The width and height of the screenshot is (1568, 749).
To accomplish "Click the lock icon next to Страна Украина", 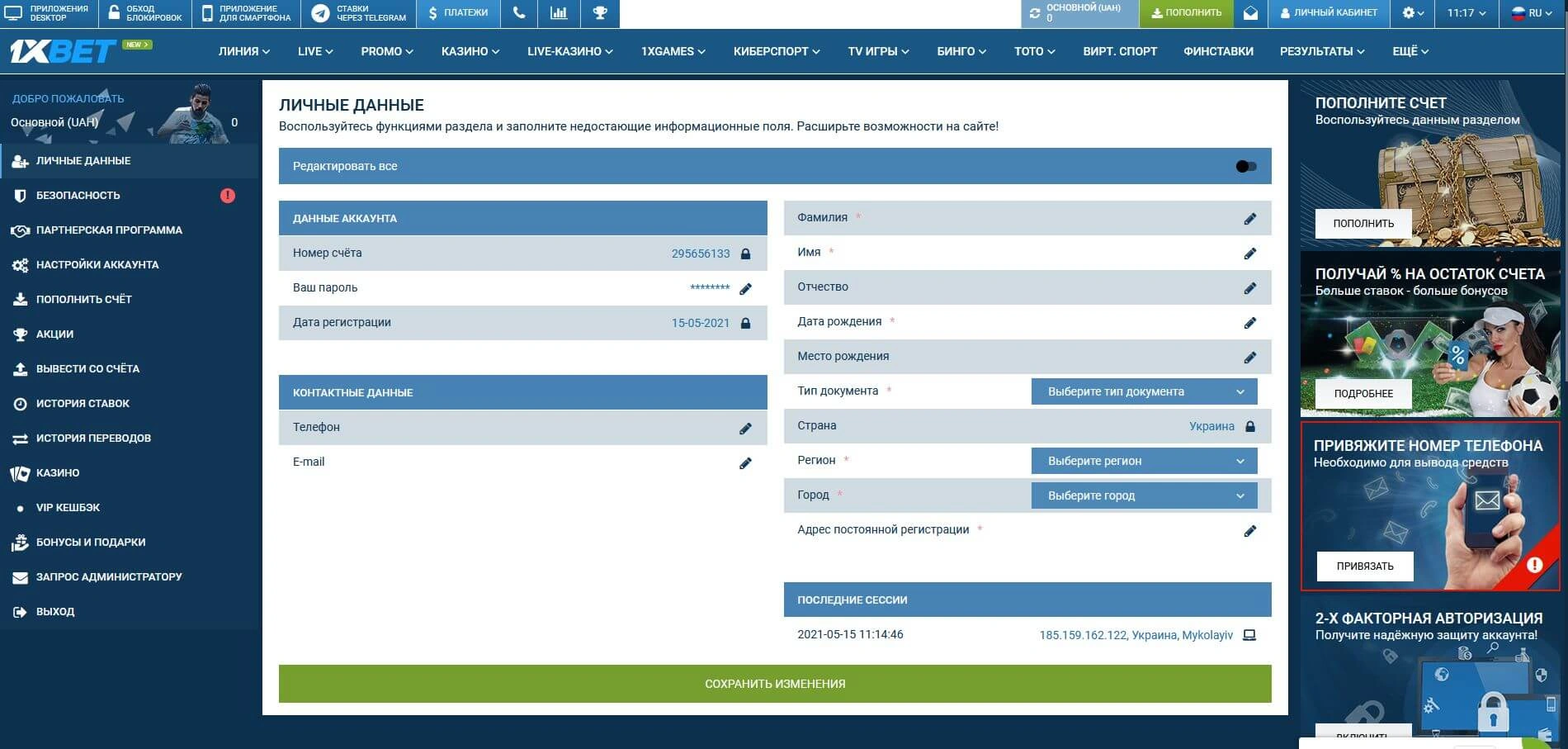I will click(1251, 426).
